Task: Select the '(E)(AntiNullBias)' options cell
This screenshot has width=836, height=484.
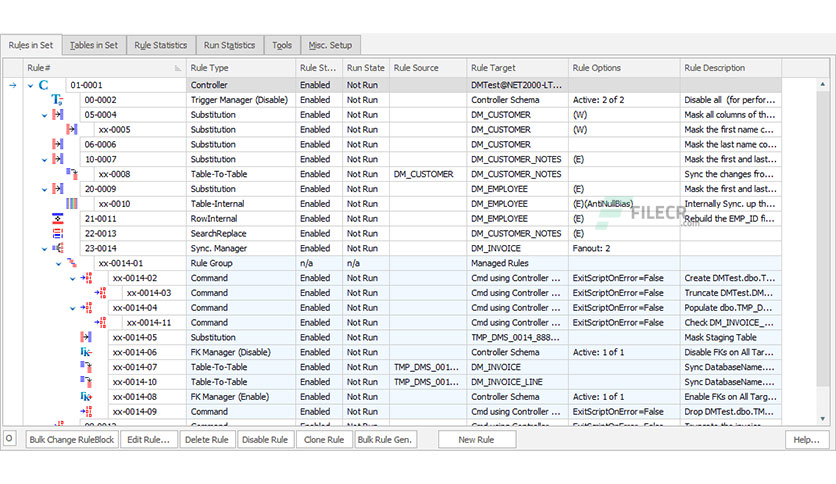Action: coord(624,204)
